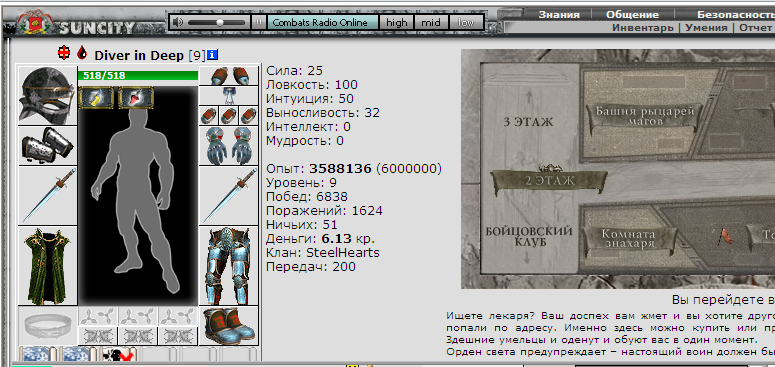Click the necklace amulet slot

pyautogui.click(x=228, y=96)
